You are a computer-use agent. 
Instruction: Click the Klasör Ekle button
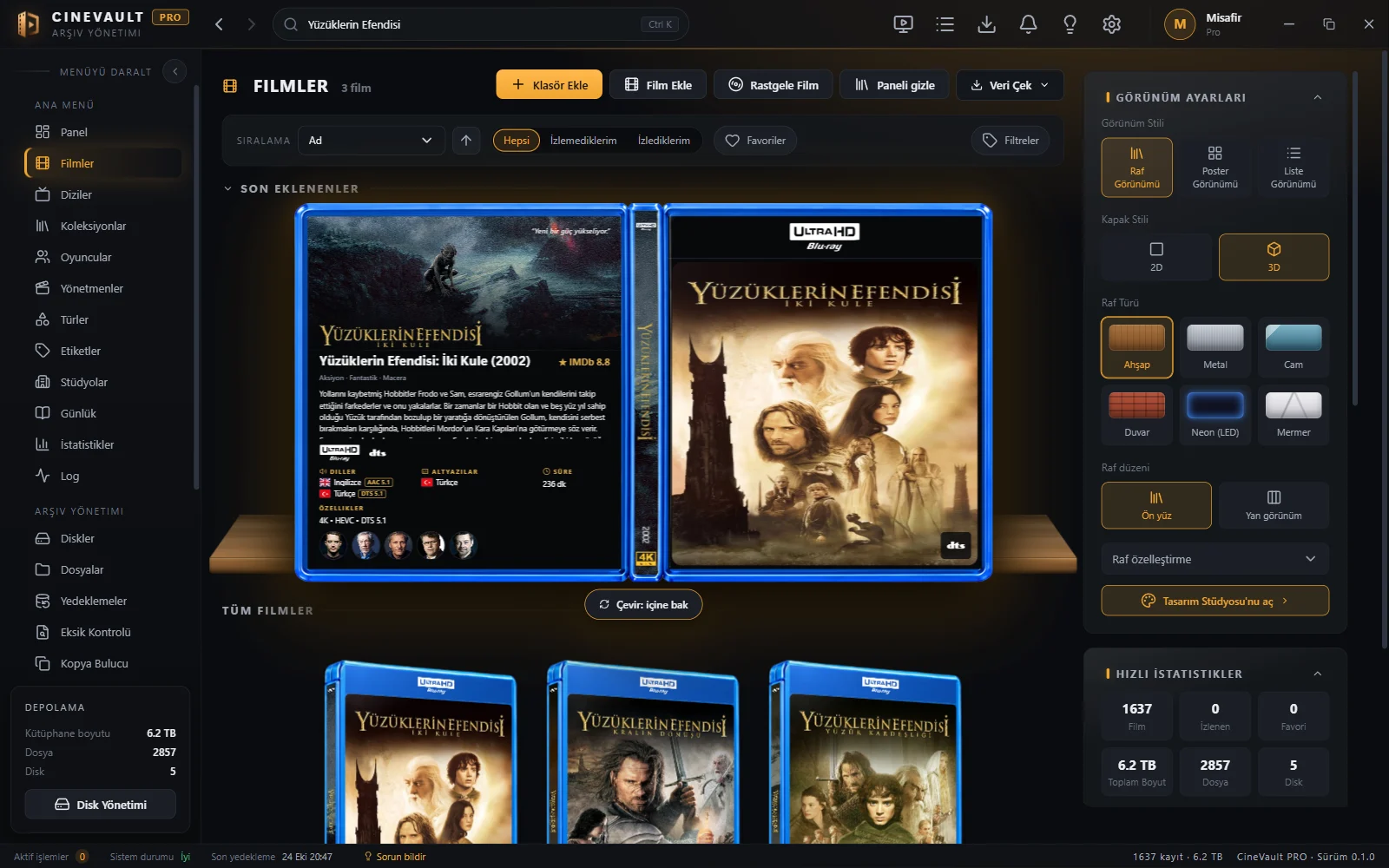[x=549, y=85]
